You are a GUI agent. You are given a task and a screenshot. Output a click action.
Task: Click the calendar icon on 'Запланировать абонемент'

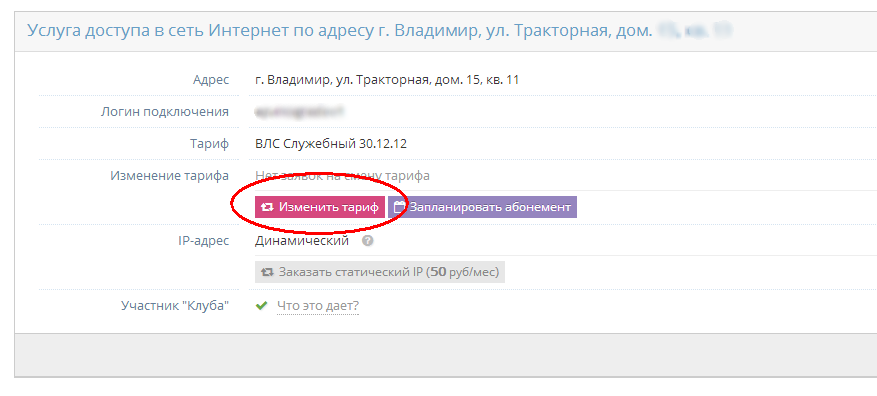[x=399, y=207]
